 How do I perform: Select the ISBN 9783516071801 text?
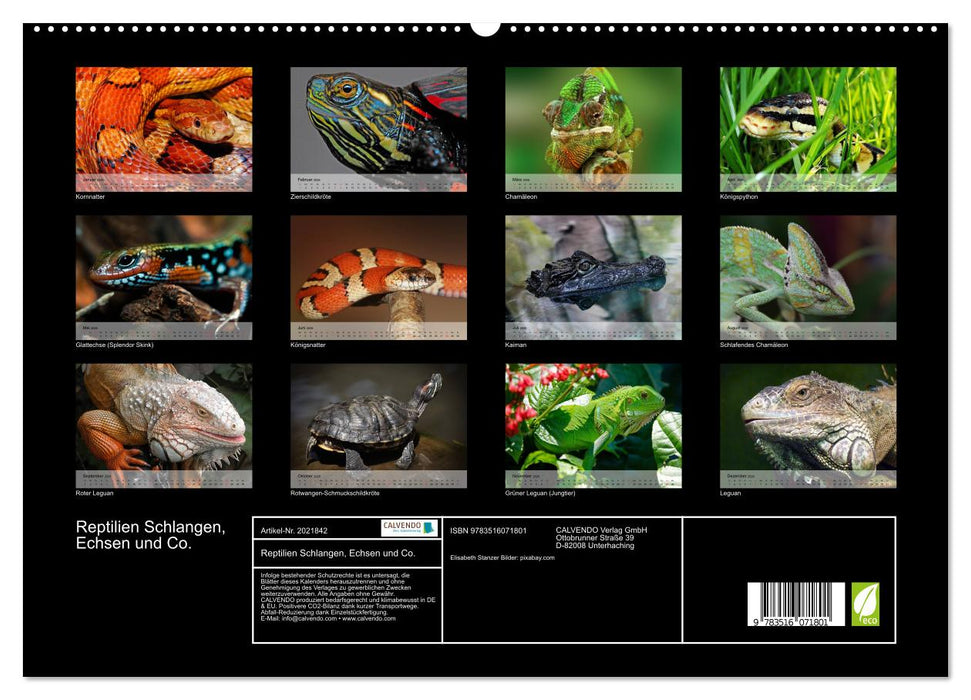point(488,531)
